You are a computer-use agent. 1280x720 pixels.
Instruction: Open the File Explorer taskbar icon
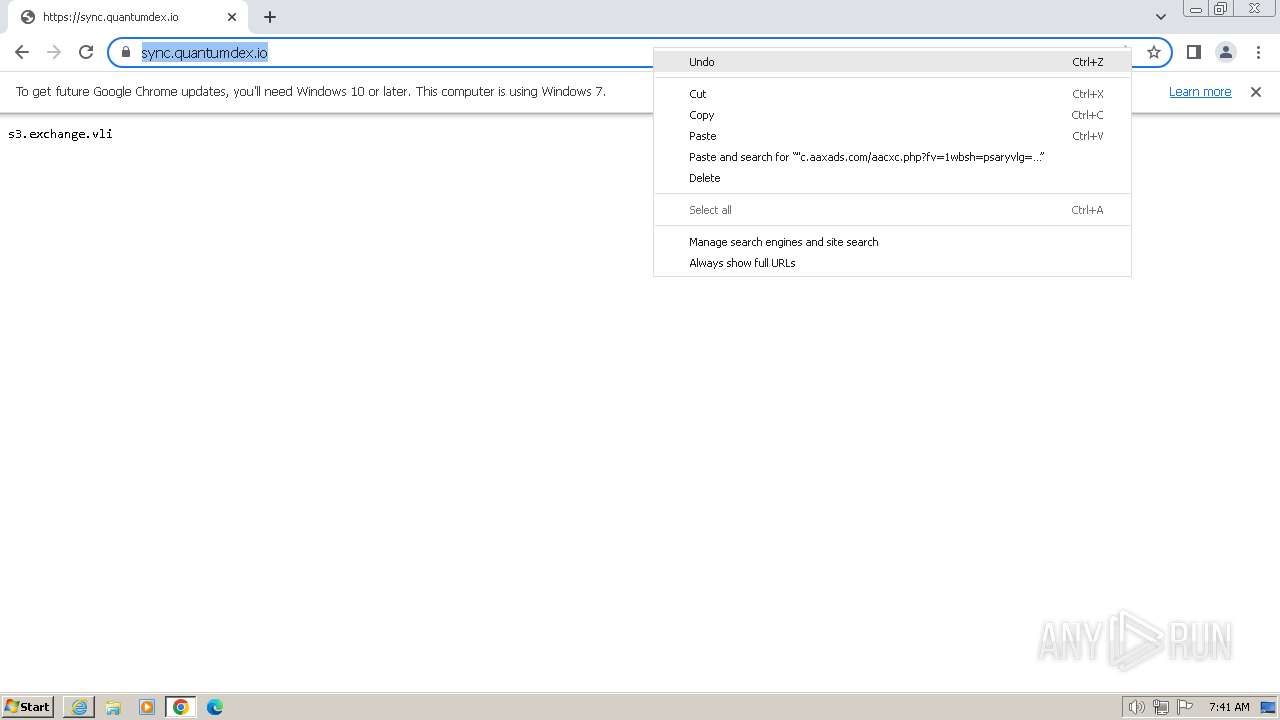113,707
